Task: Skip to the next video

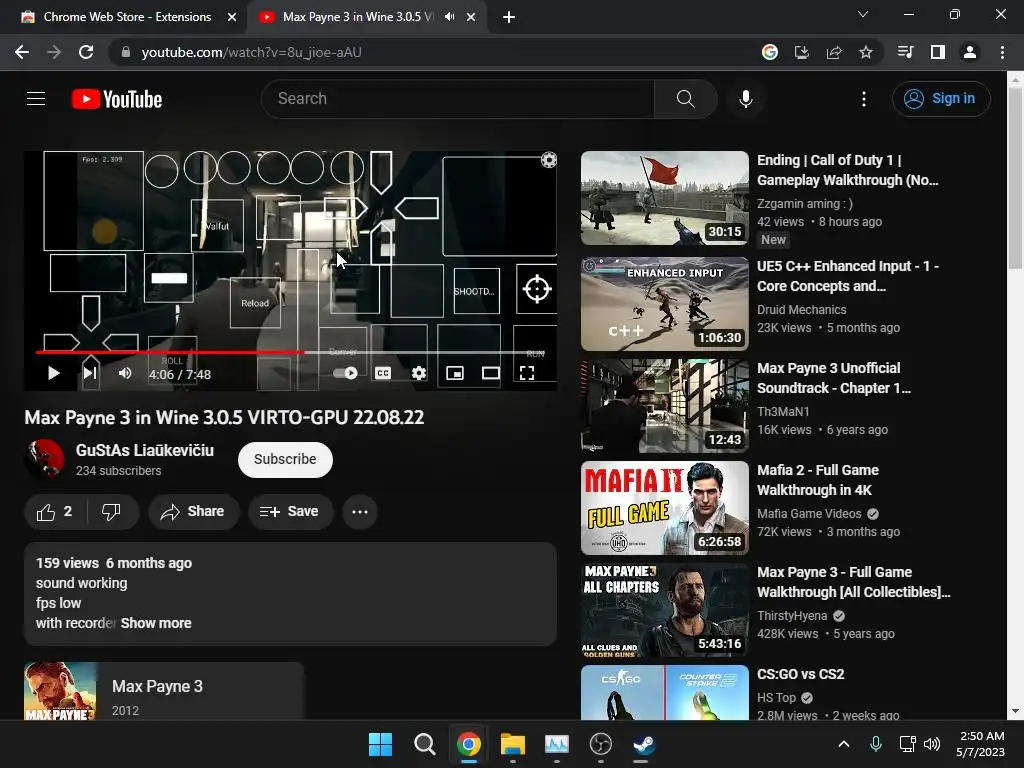Action: [90, 373]
